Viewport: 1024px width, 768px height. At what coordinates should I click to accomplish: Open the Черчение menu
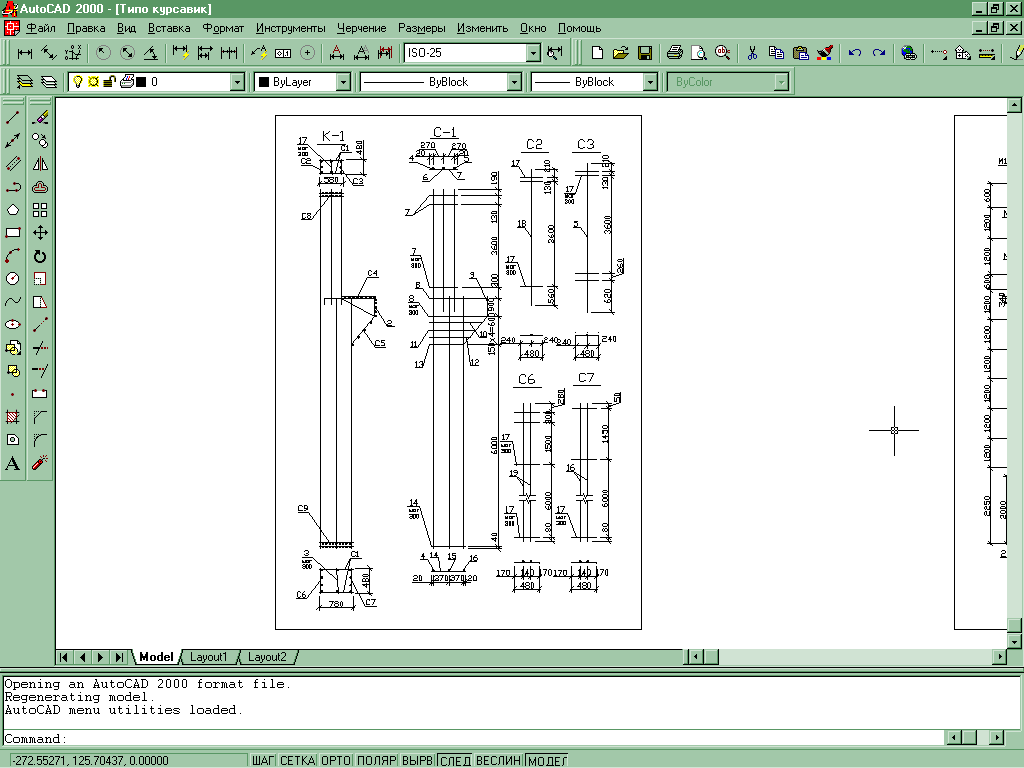(360, 28)
